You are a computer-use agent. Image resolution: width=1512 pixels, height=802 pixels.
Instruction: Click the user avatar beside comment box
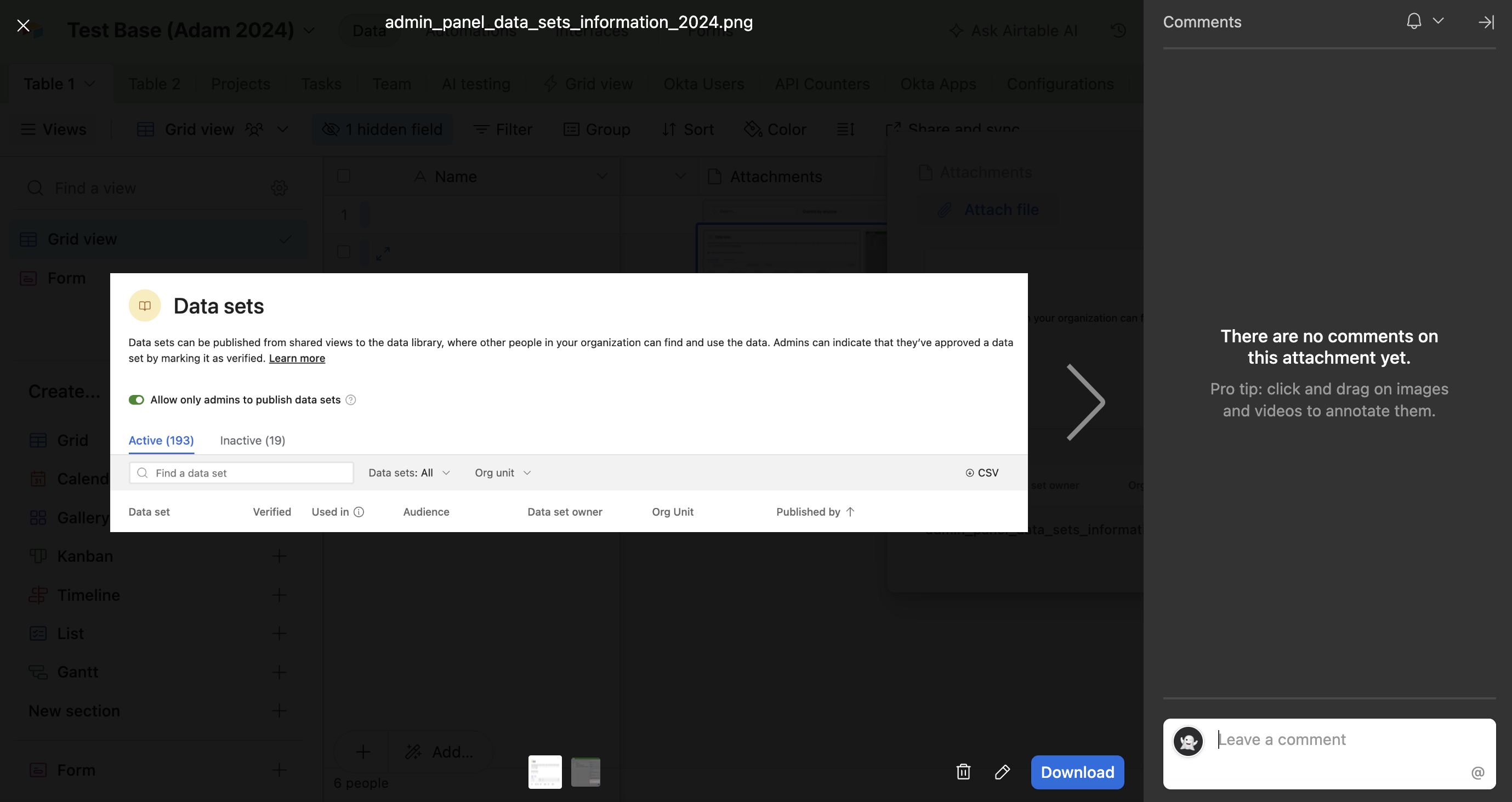pos(1188,742)
